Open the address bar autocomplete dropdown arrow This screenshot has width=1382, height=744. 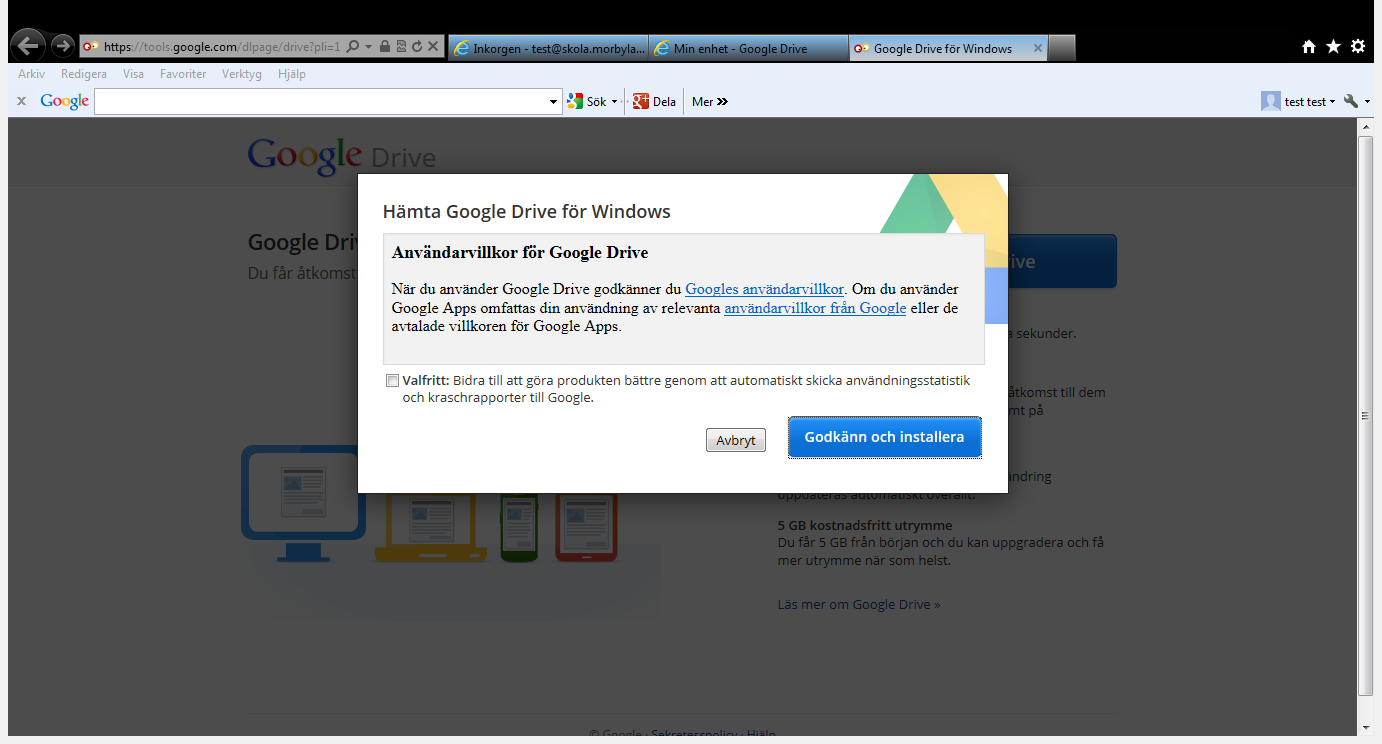click(368, 47)
